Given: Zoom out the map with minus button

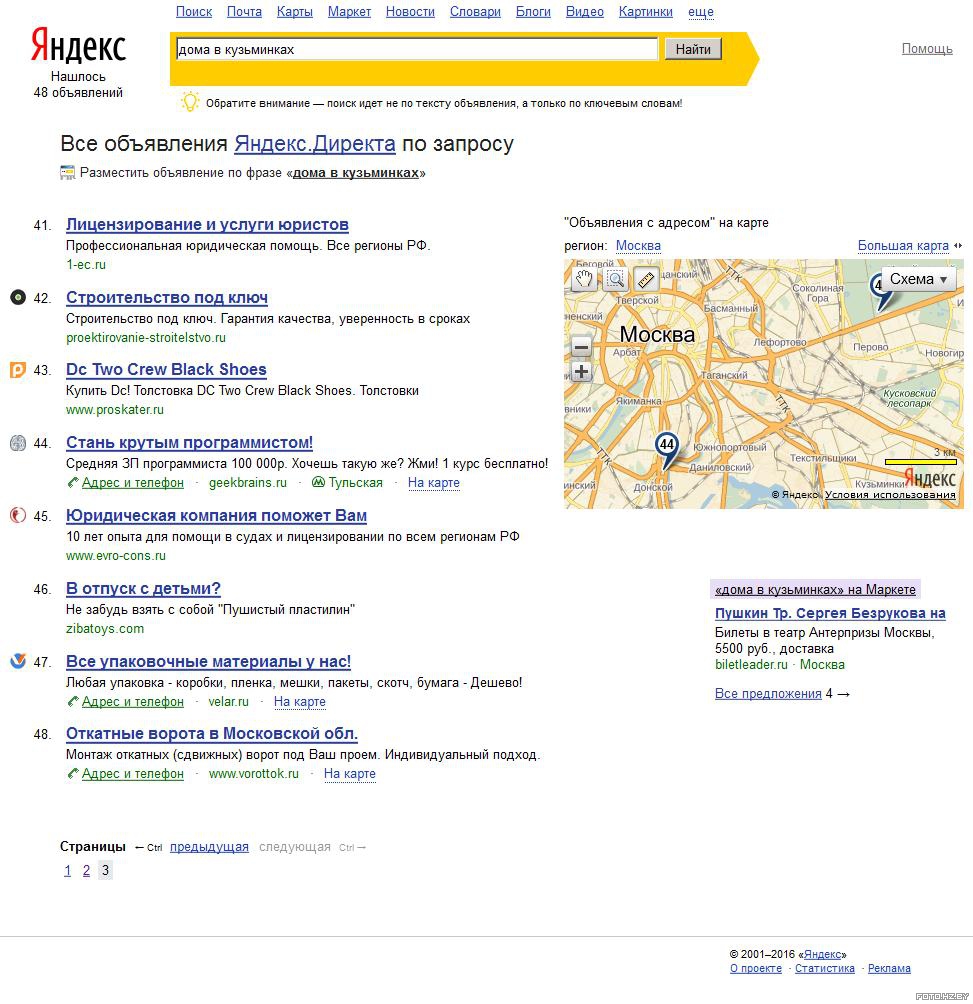Looking at the screenshot, I should 581,347.
